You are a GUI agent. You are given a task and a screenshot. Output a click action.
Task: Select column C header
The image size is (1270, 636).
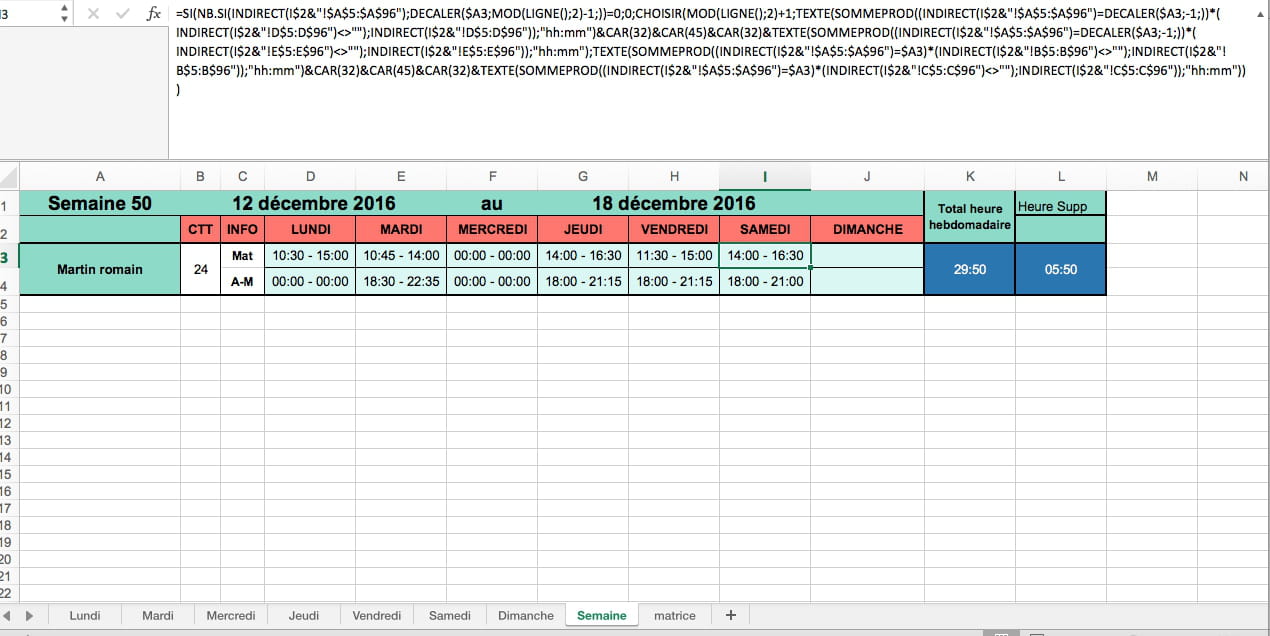pyautogui.click(x=243, y=177)
